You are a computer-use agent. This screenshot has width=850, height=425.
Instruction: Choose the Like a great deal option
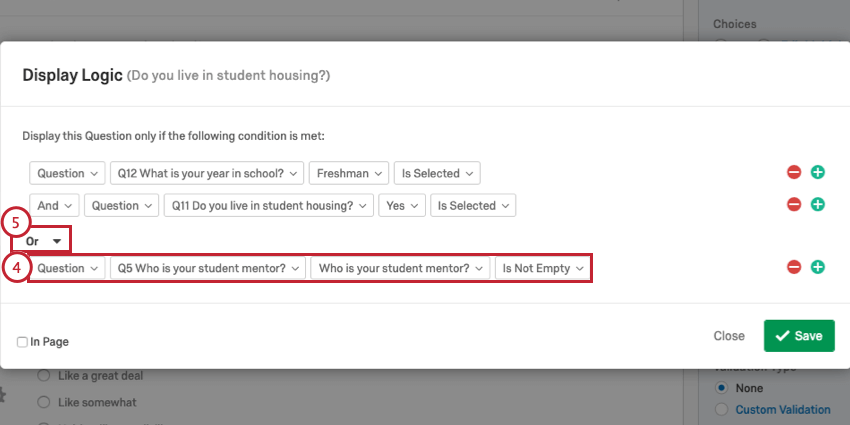(x=43, y=376)
